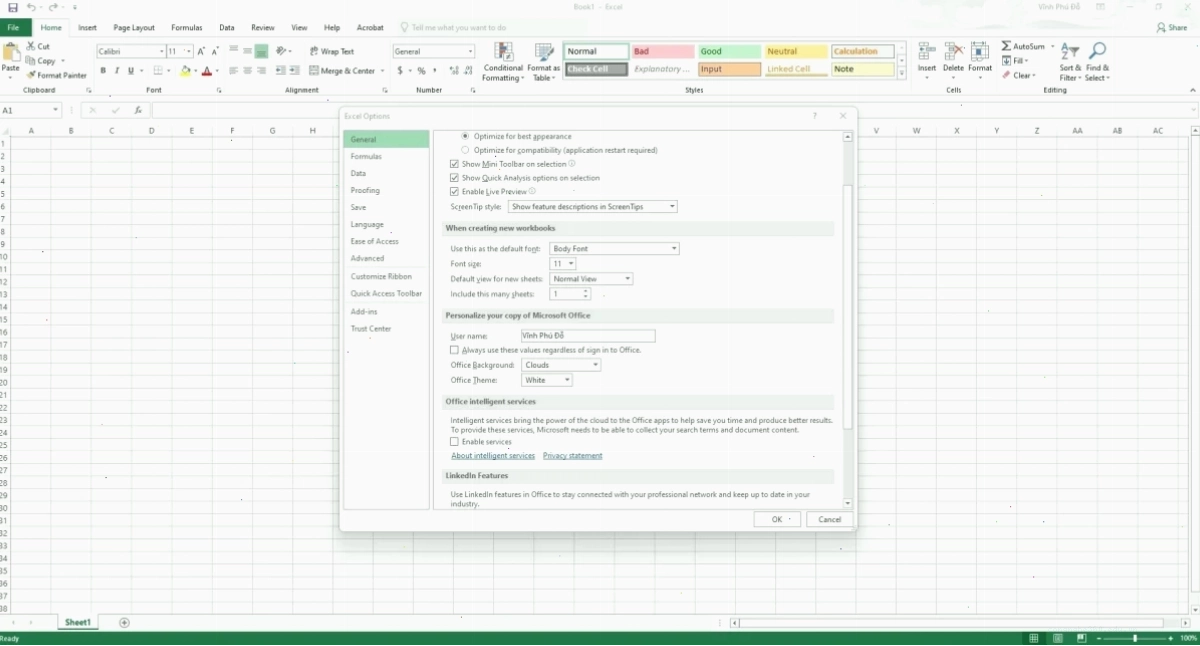Viewport: 1200px width, 646px height.
Task: Adjust the Include this many sheets spinner
Action: (586, 294)
